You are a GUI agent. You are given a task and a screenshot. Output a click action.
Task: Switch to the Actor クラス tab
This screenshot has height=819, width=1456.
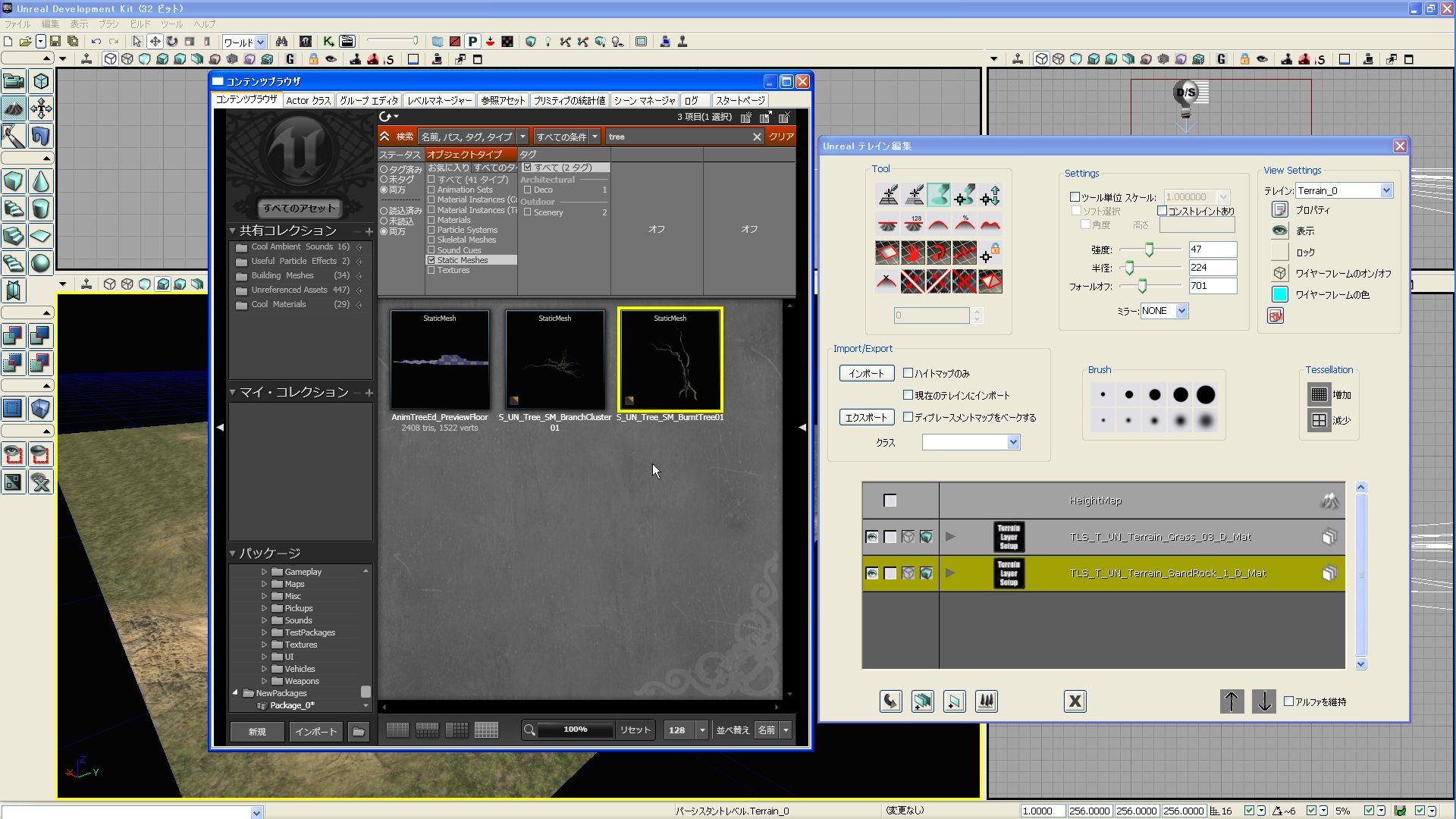coord(308,100)
